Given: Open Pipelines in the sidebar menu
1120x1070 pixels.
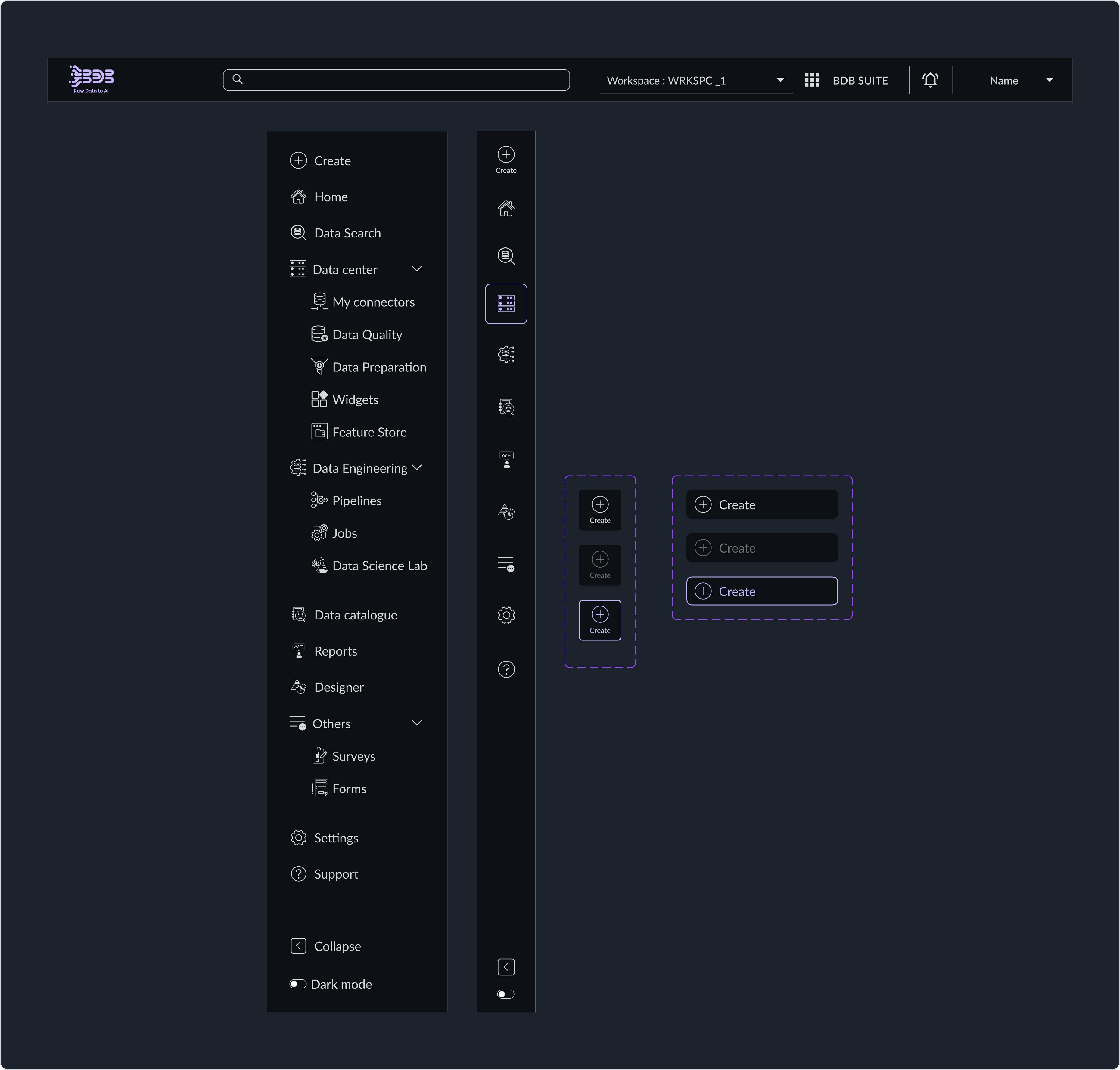Looking at the screenshot, I should tap(356, 501).
